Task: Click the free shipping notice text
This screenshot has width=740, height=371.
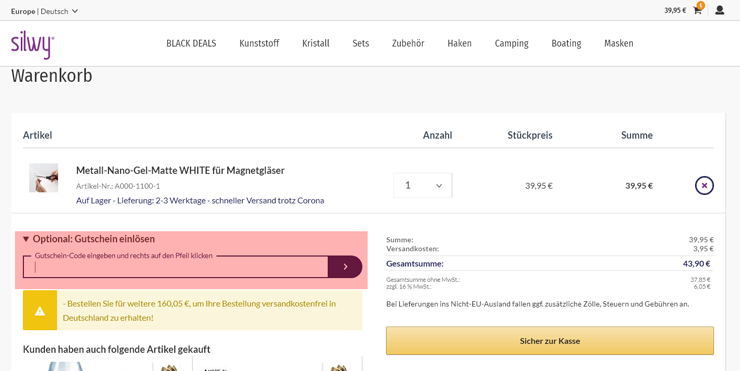Action: [x=199, y=311]
